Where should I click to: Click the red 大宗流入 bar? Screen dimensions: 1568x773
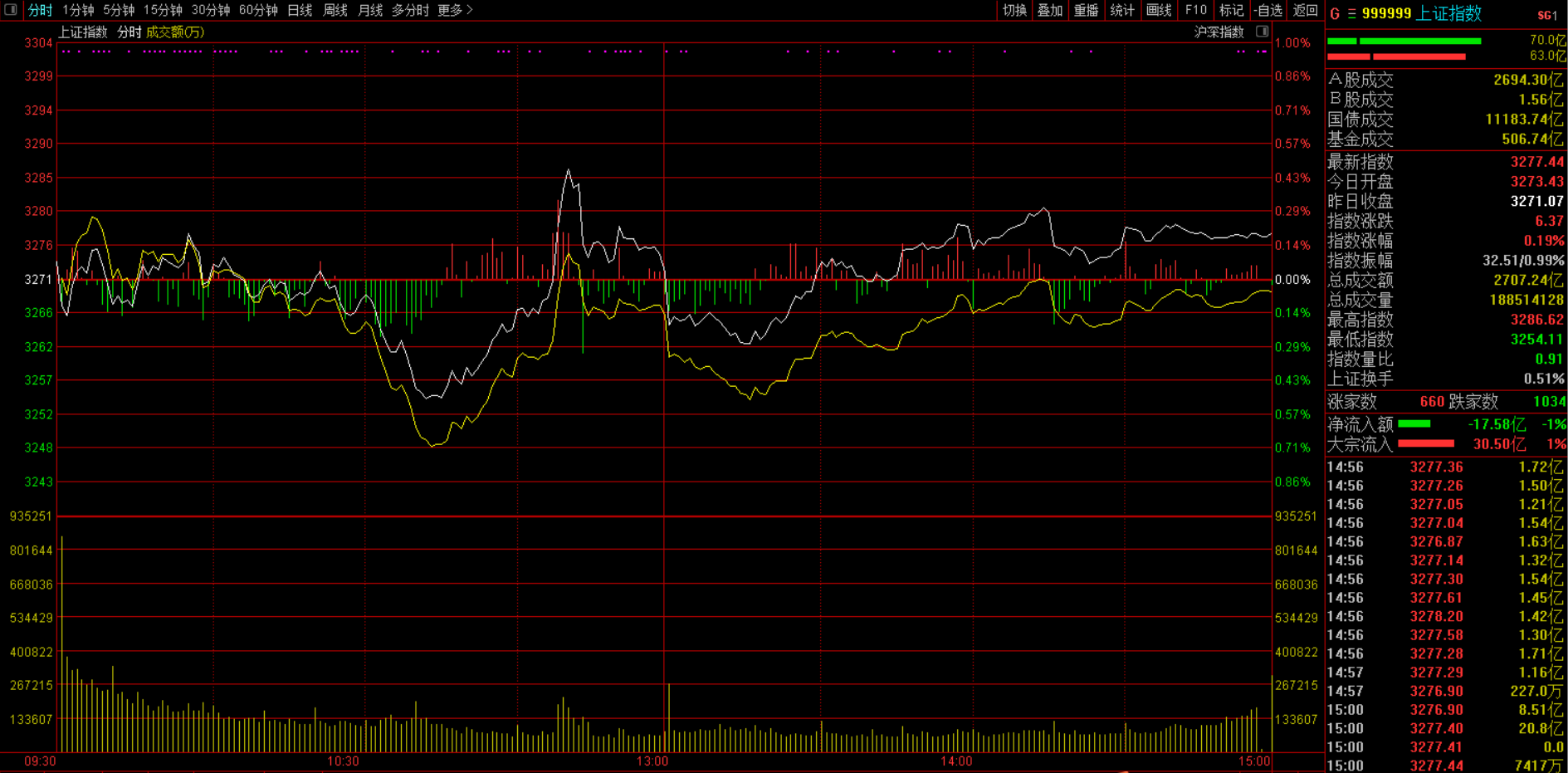click(1426, 443)
